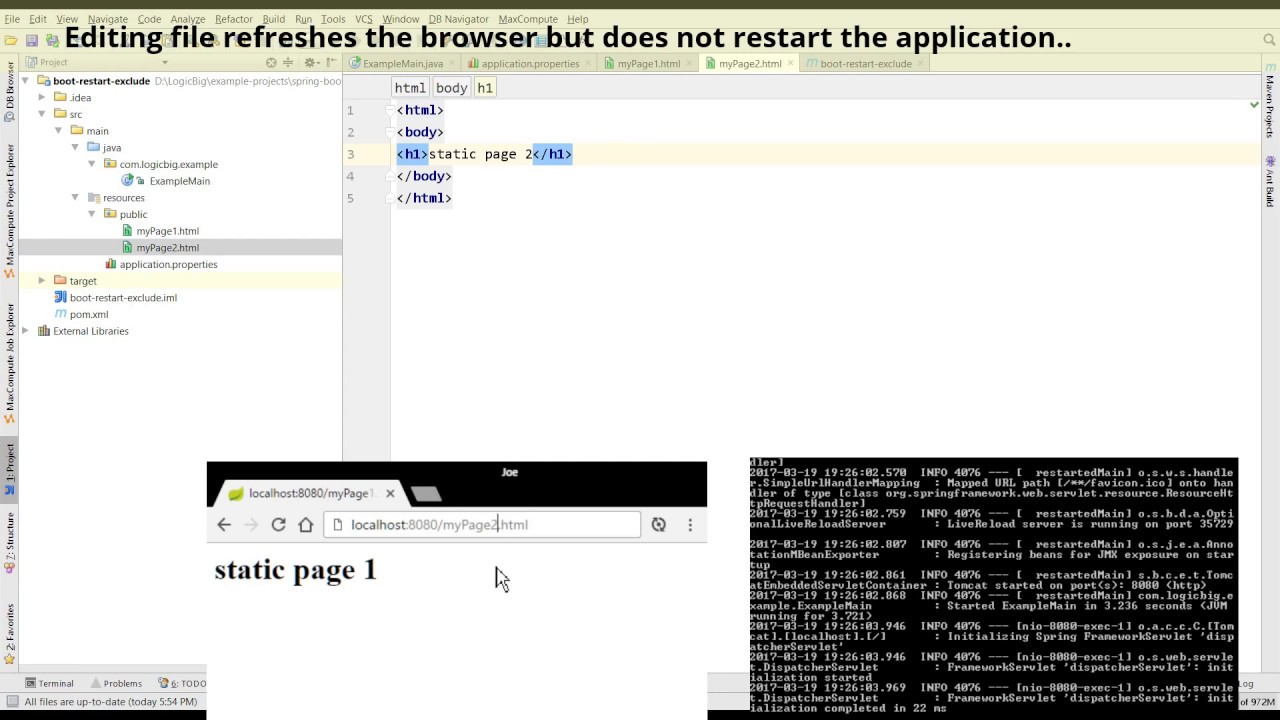Open the Structure side panel
Screen dimensions: 1280x720
click(10, 543)
